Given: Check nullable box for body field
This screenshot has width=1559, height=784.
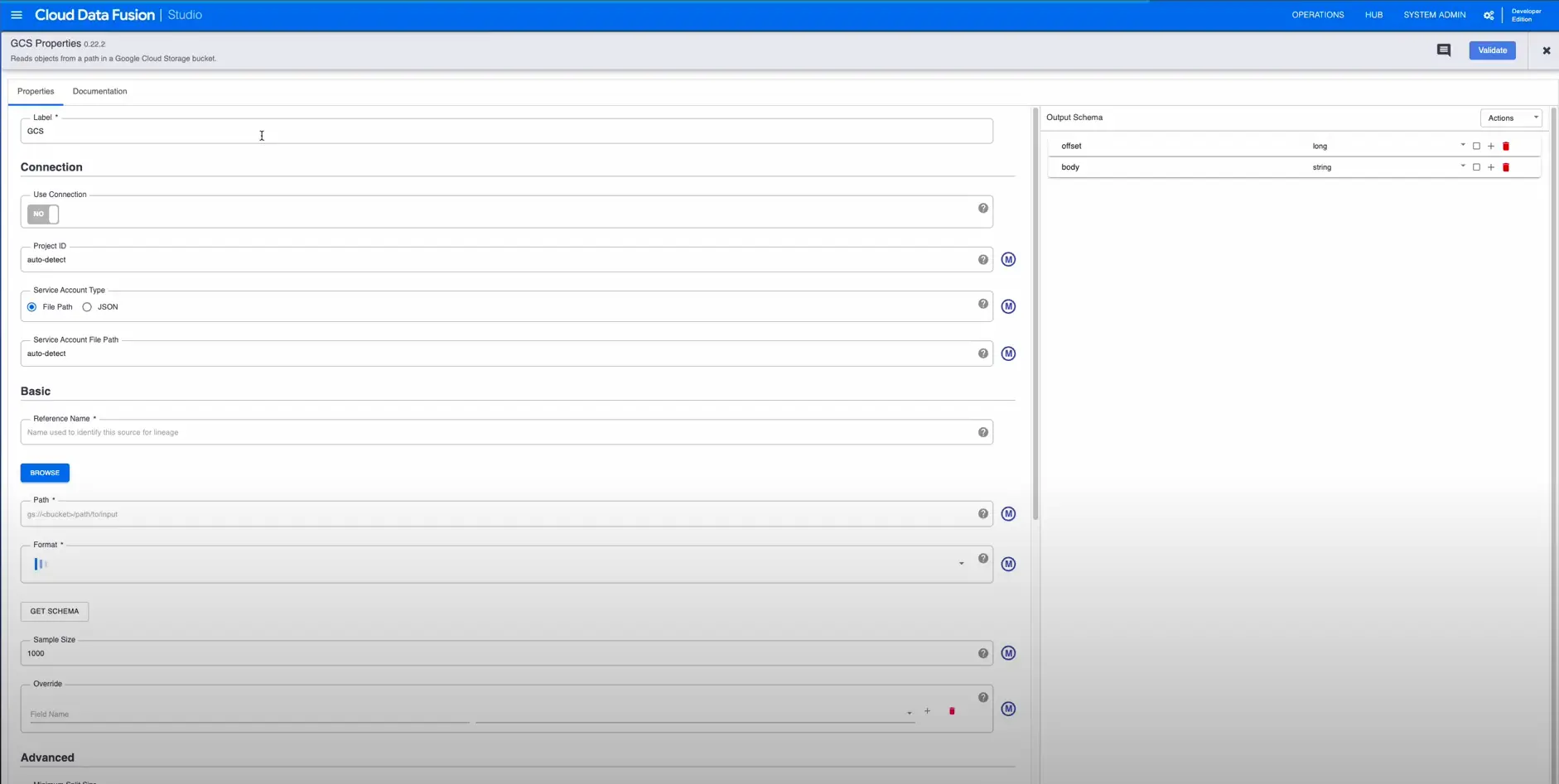Looking at the screenshot, I should [x=1476, y=167].
